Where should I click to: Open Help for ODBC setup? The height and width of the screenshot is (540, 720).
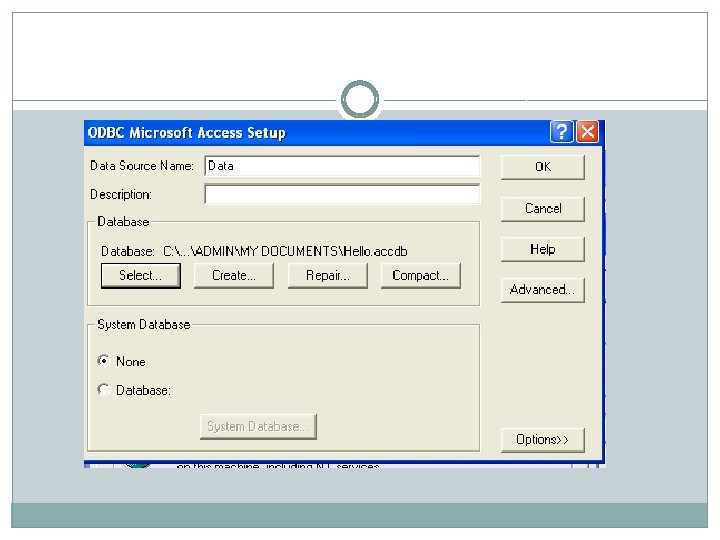[x=542, y=249]
